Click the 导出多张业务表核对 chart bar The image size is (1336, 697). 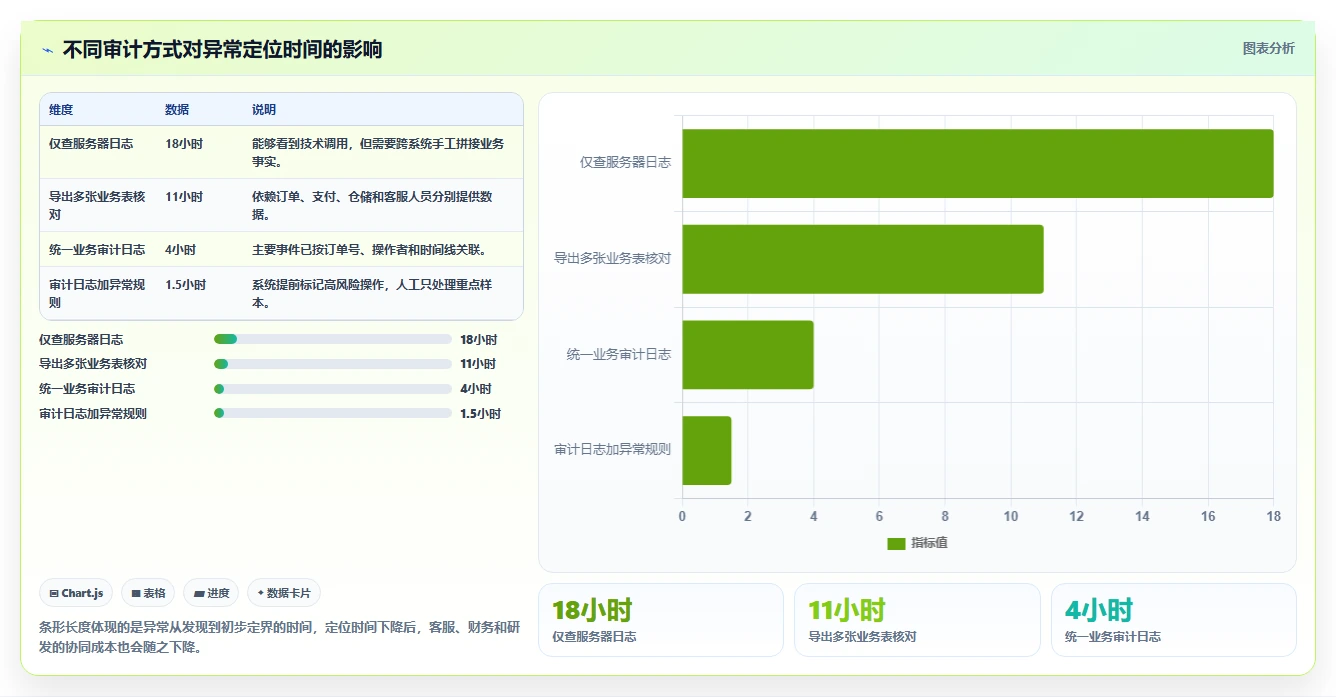[x=863, y=259]
